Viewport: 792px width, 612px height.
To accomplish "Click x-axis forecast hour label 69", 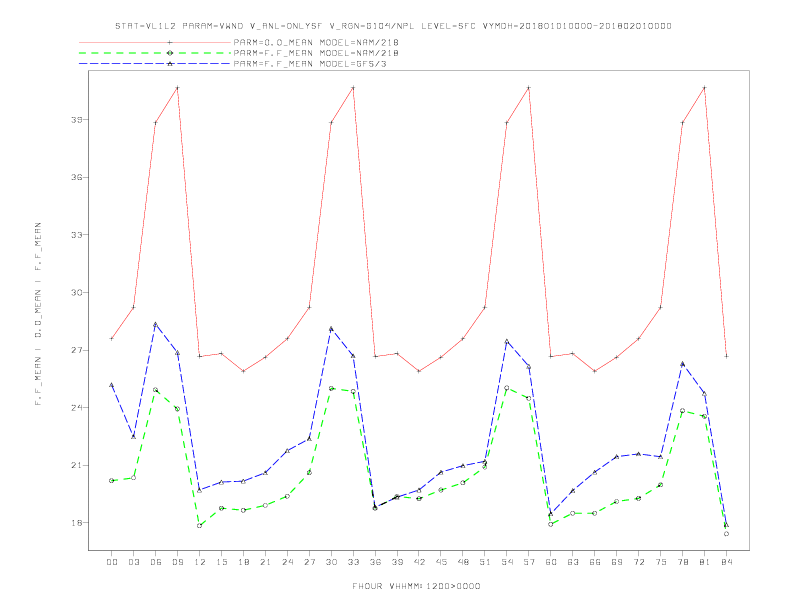I will point(617,562).
